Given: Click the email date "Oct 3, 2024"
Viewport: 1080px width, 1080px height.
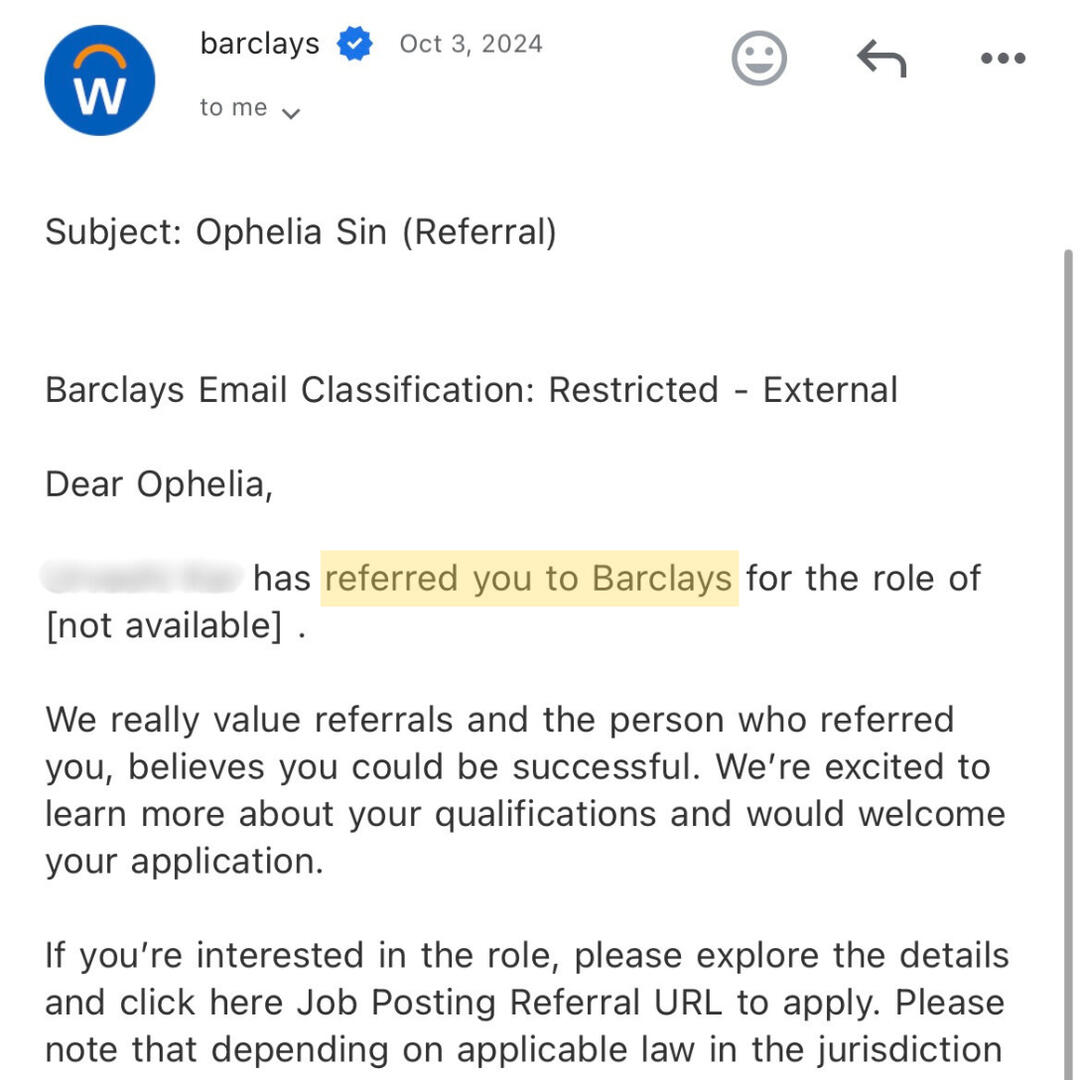Looking at the screenshot, I should coord(471,44).
